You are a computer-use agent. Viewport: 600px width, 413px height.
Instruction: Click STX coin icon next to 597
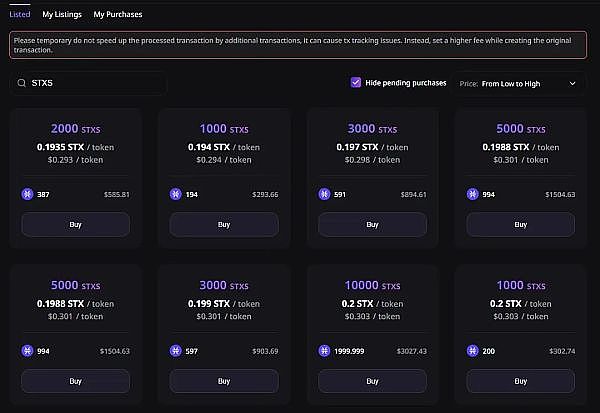(176, 351)
